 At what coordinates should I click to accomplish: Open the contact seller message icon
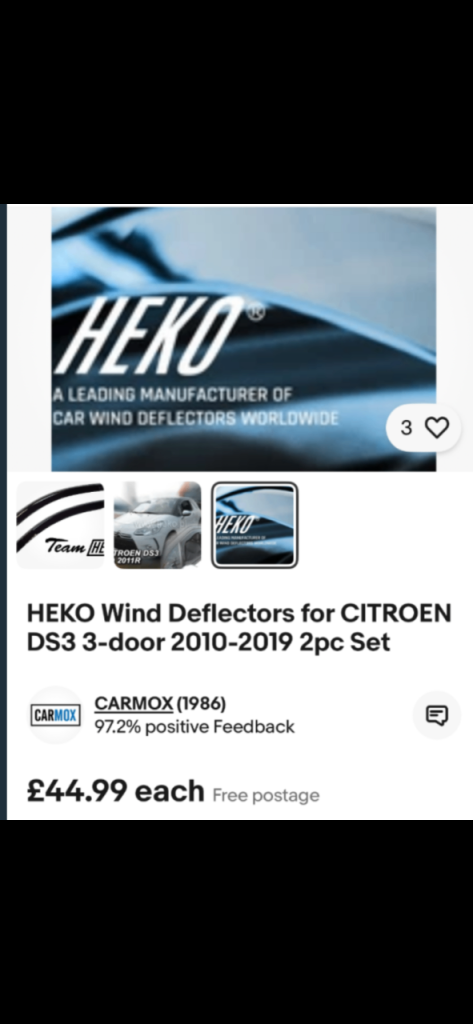pyautogui.click(x=436, y=715)
